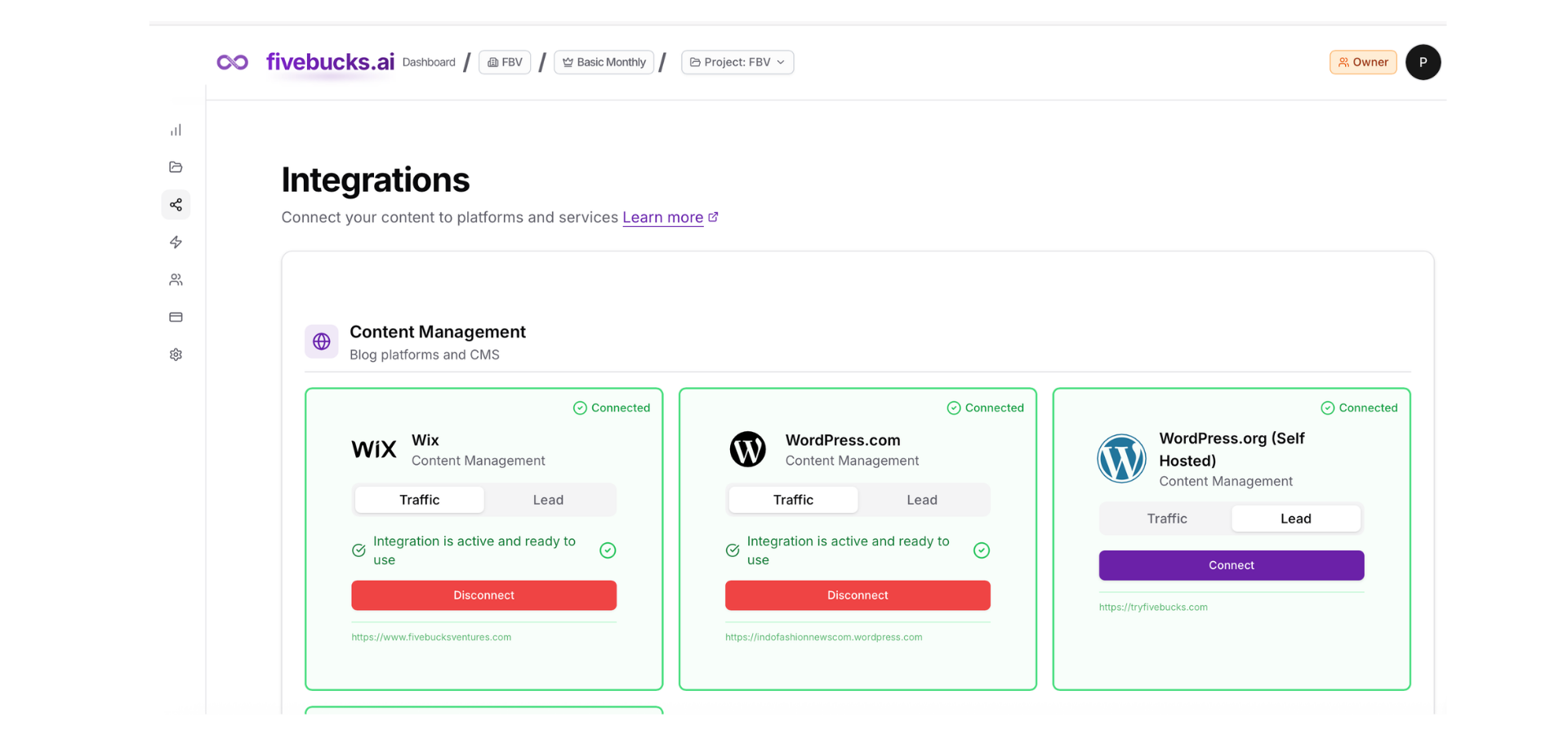The image size is (1568, 735).
Task: Open the team members sidebar icon
Action: click(176, 280)
